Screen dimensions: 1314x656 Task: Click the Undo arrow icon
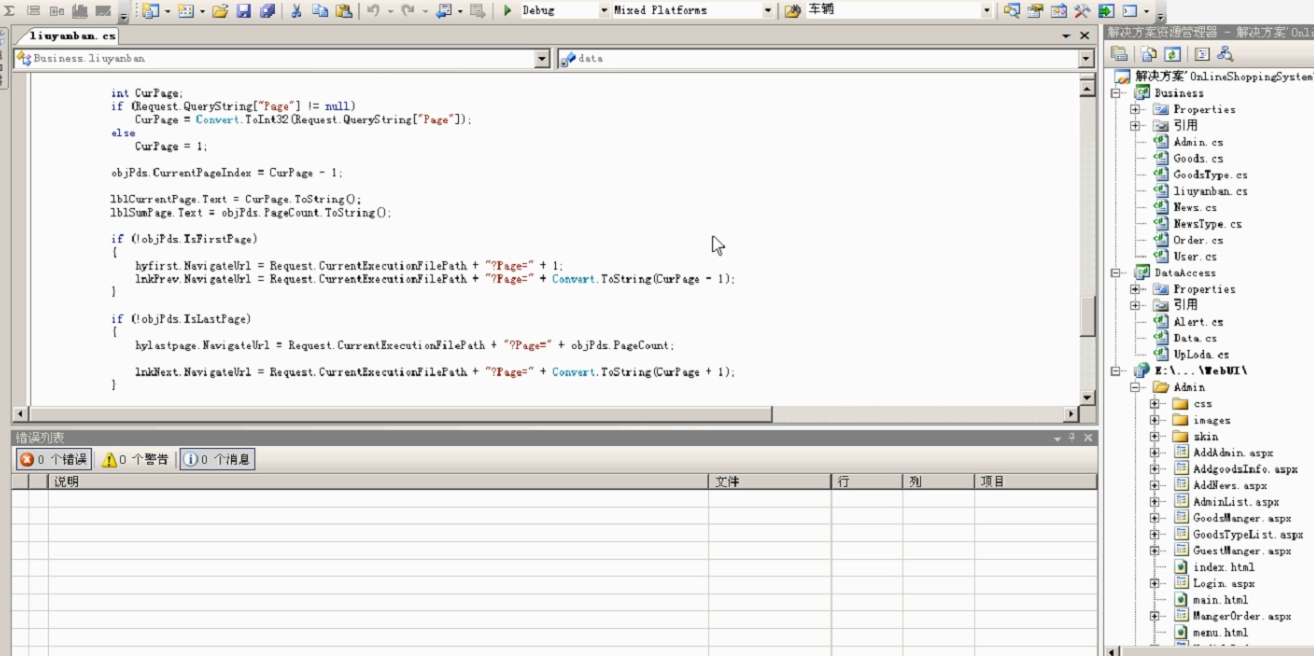click(373, 11)
